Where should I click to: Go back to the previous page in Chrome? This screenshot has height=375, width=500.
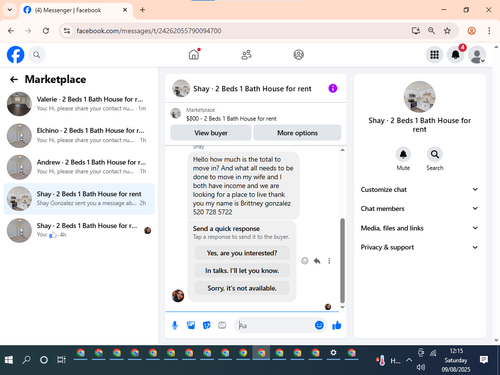[11, 31]
